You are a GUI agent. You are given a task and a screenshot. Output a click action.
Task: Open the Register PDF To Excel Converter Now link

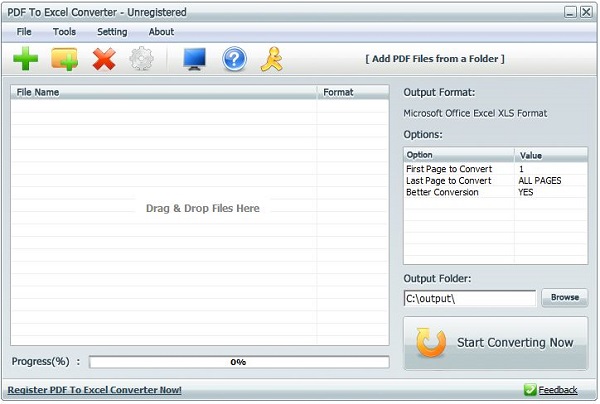click(x=95, y=390)
